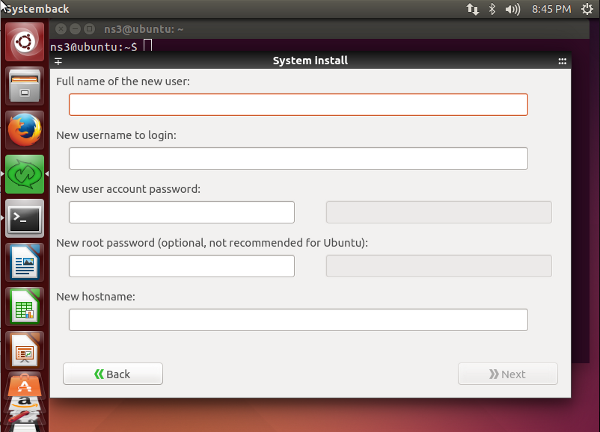Viewport: 600px width, 432px height.
Task: Launch LibreOffice Impress from dock
Action: (24, 351)
